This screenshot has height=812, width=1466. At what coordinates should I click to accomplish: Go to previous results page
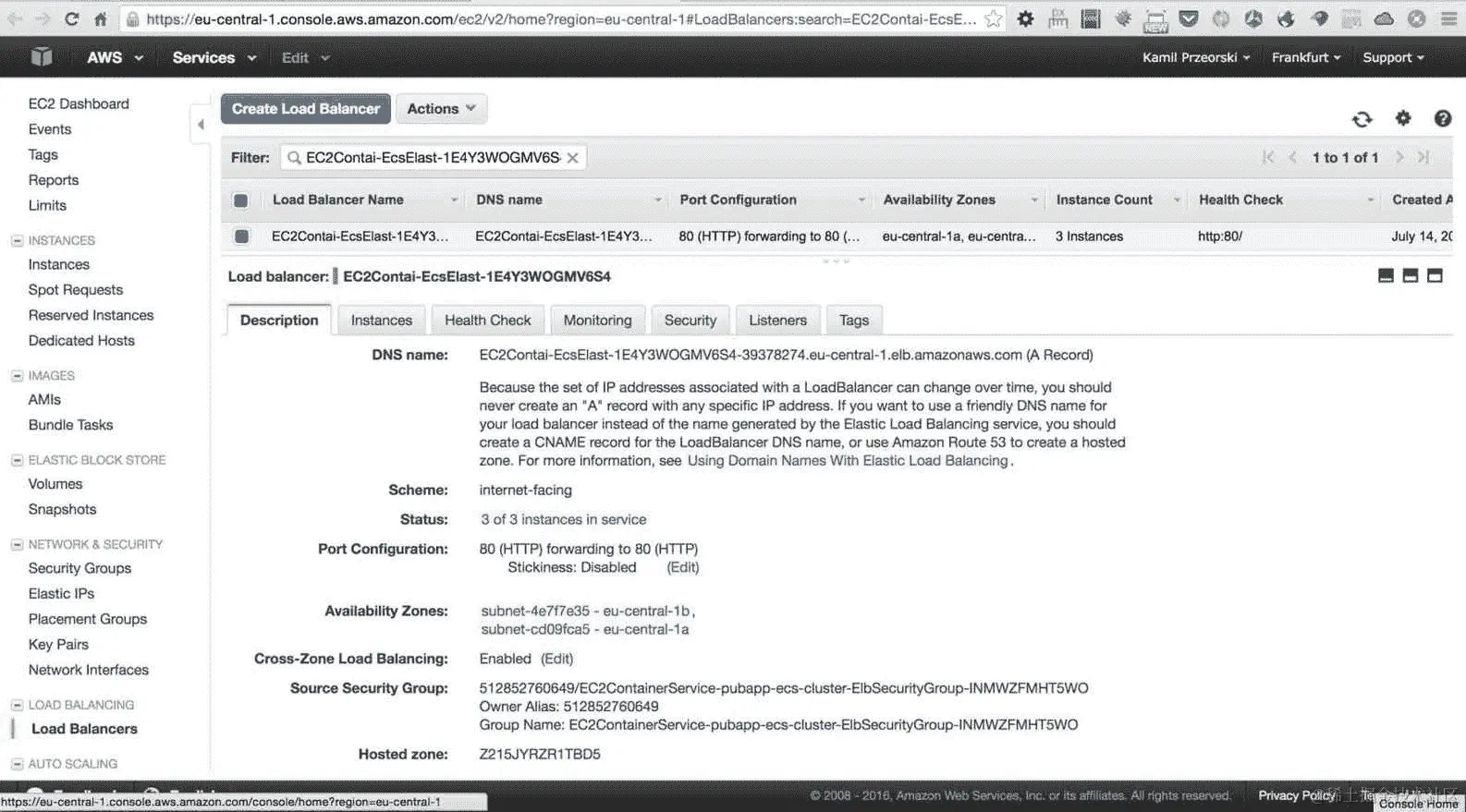(x=1293, y=158)
